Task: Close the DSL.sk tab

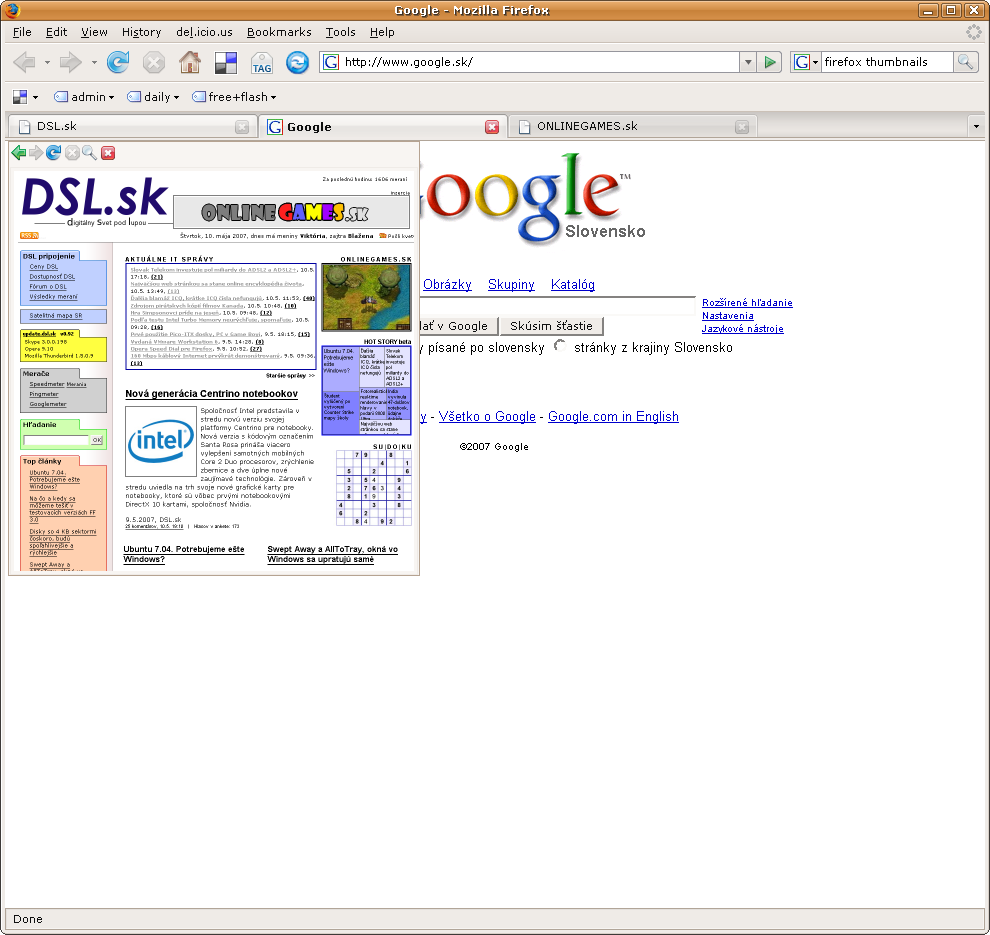Action: click(x=242, y=127)
